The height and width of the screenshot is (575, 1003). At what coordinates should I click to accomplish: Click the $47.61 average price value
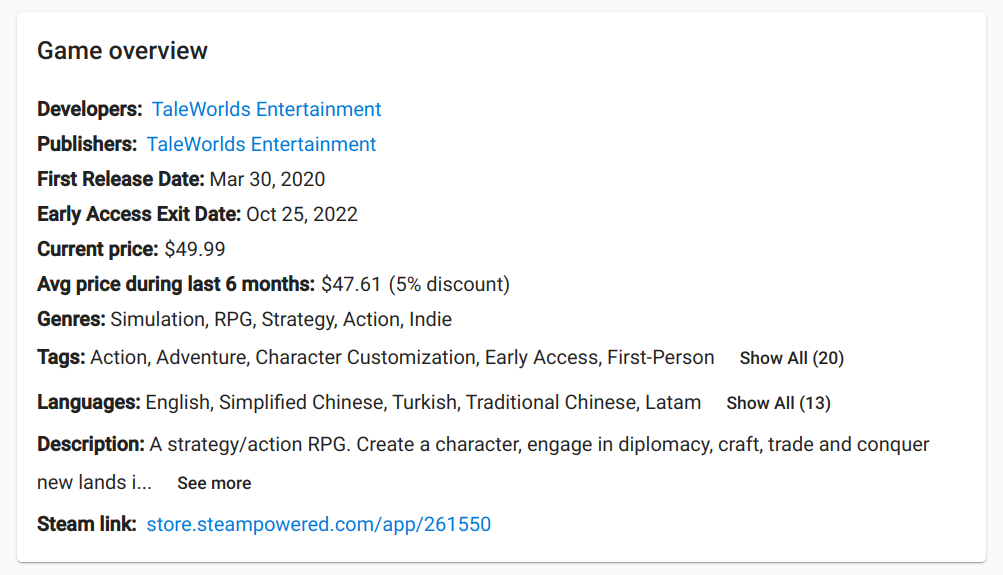click(351, 284)
